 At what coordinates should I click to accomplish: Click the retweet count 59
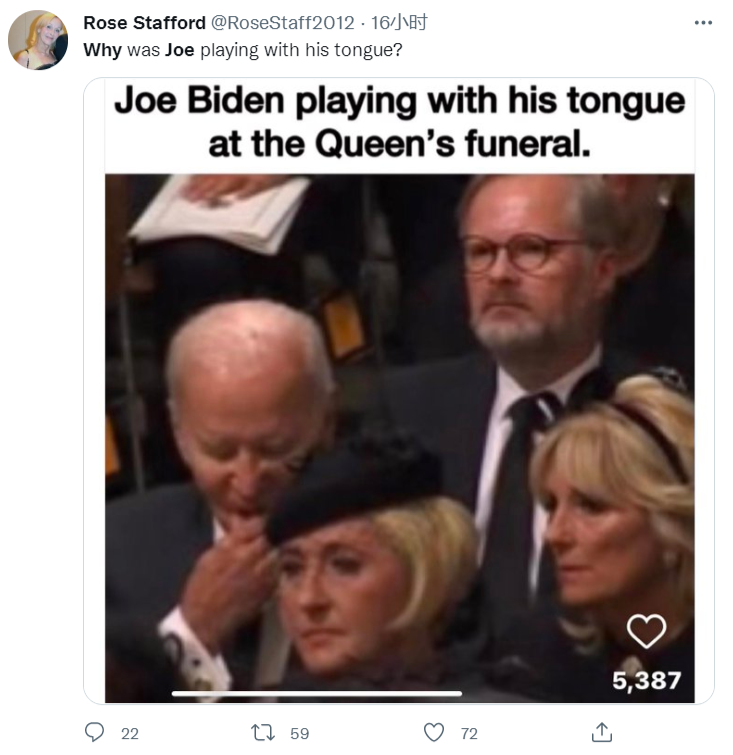click(x=299, y=733)
